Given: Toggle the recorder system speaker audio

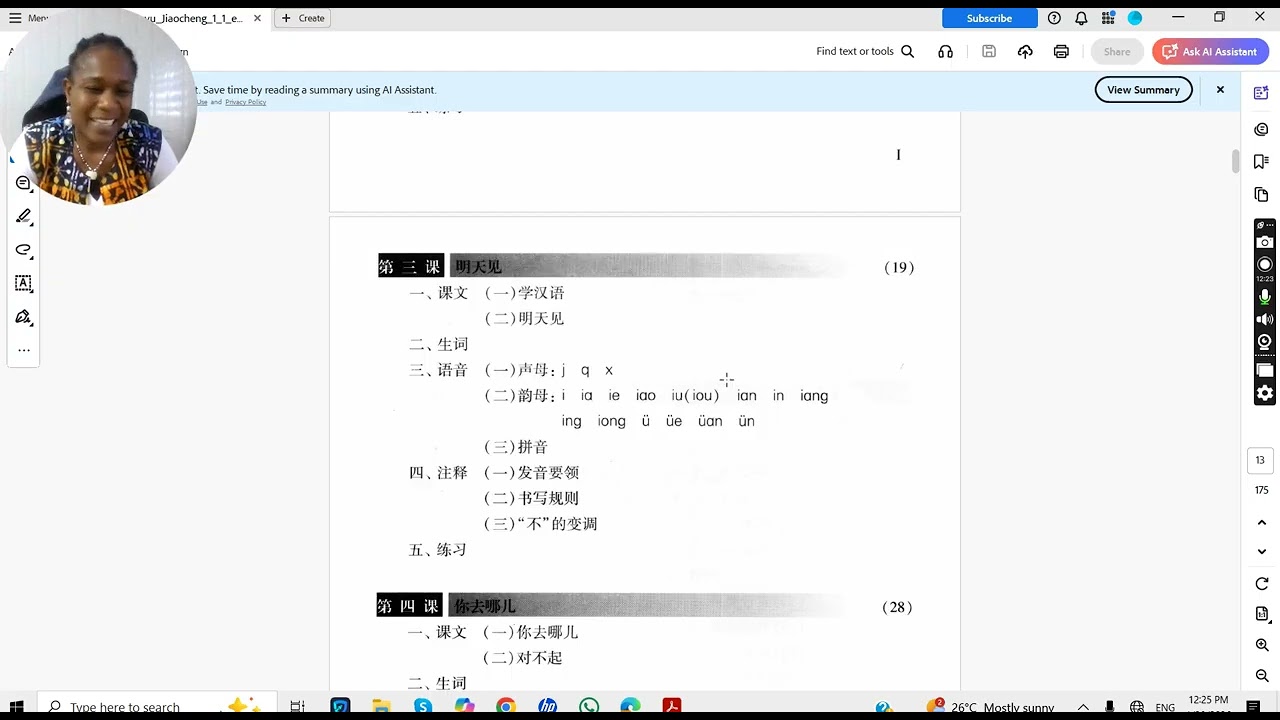Looking at the screenshot, I should click(1265, 319).
